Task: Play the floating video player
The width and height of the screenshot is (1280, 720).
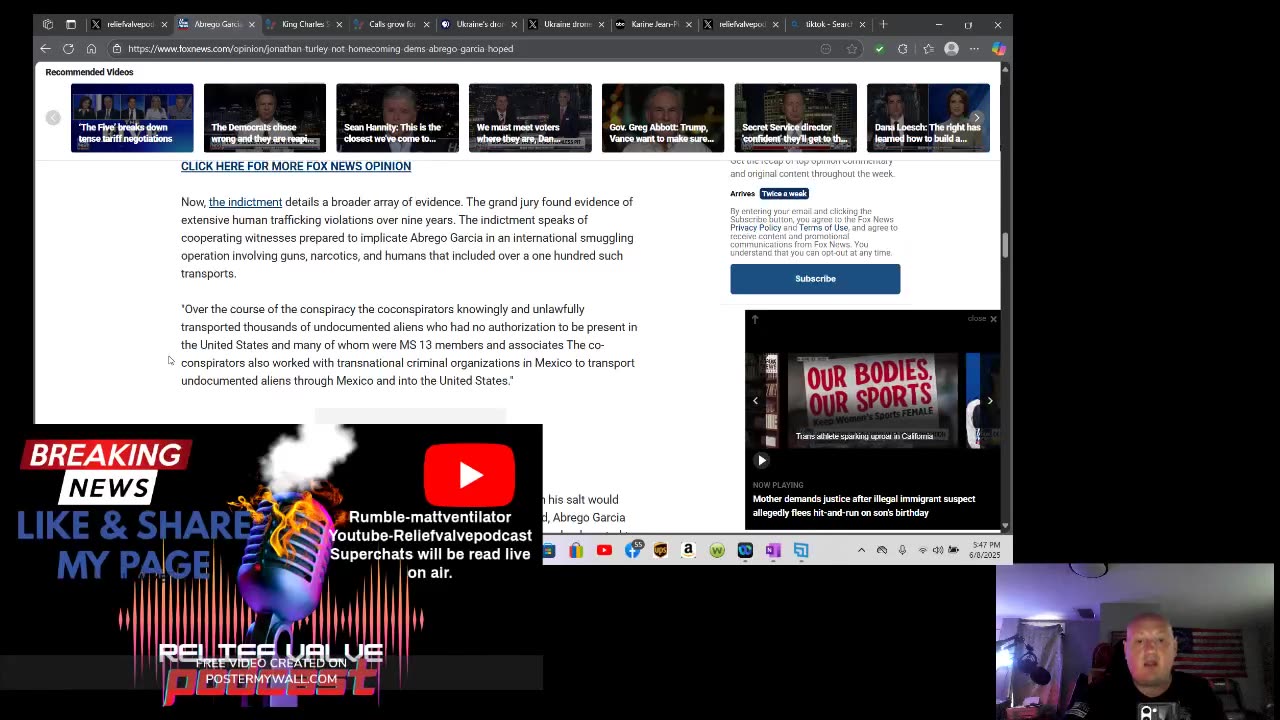Action: point(761,461)
